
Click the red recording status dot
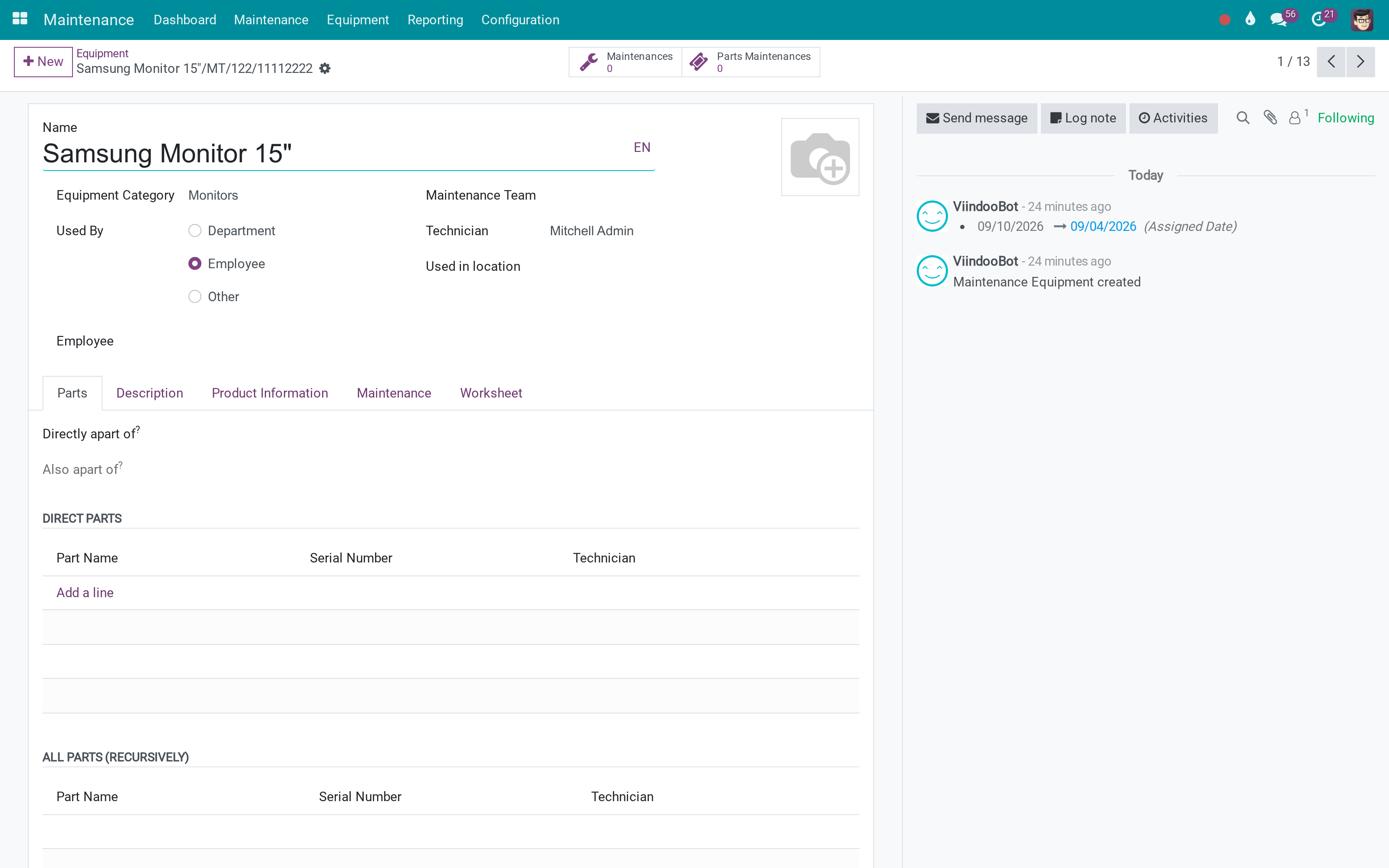click(x=1224, y=20)
